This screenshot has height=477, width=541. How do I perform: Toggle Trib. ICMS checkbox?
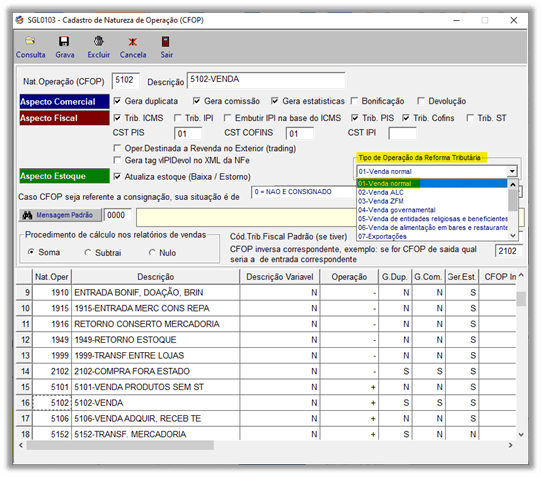[x=118, y=118]
